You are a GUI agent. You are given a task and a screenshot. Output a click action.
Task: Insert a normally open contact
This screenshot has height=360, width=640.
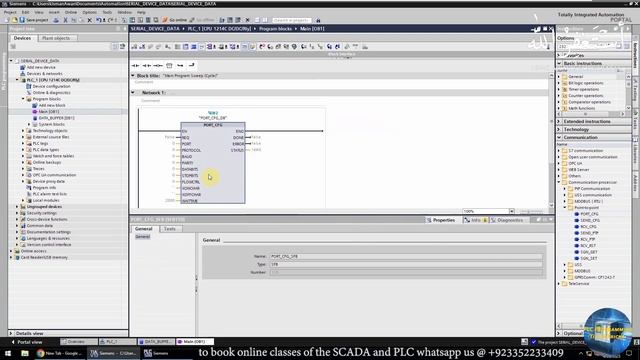pyautogui.click(x=136, y=65)
